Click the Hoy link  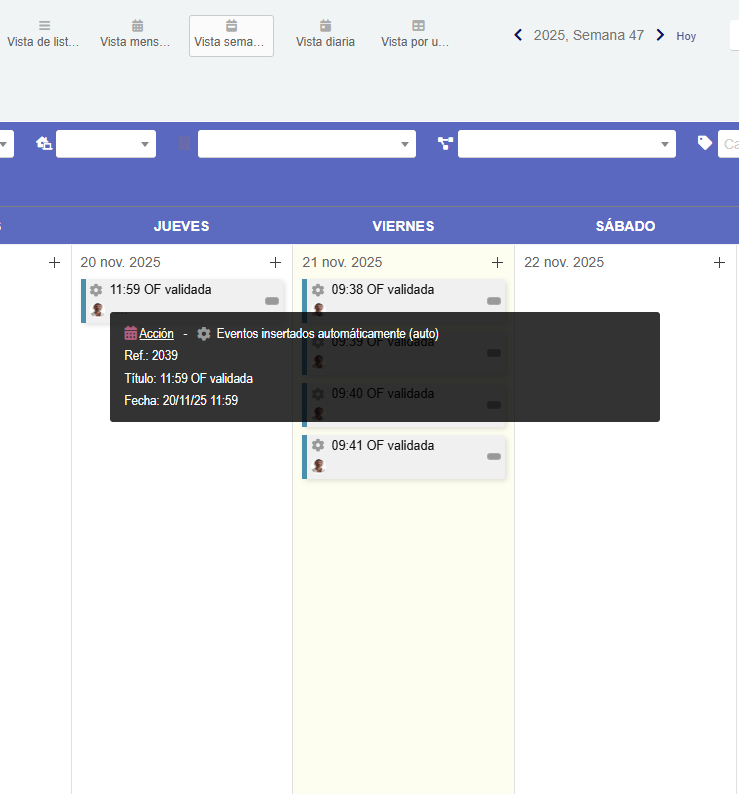click(x=686, y=36)
